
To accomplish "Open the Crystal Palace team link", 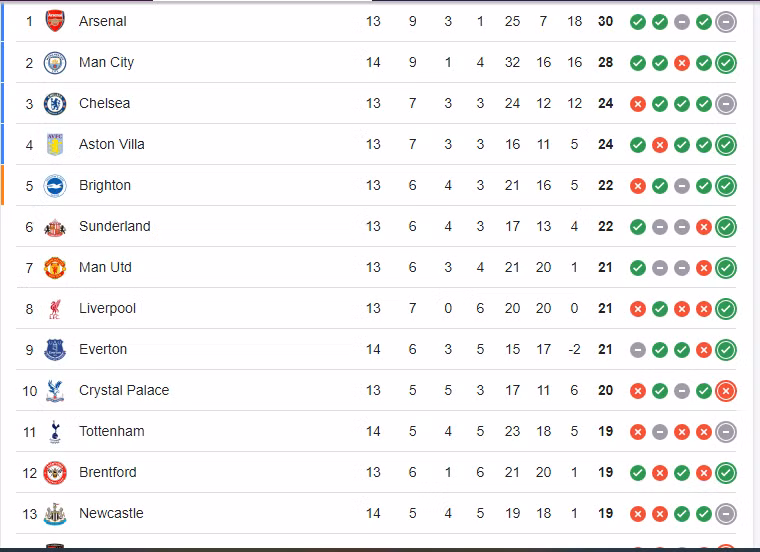I will tap(124, 390).
